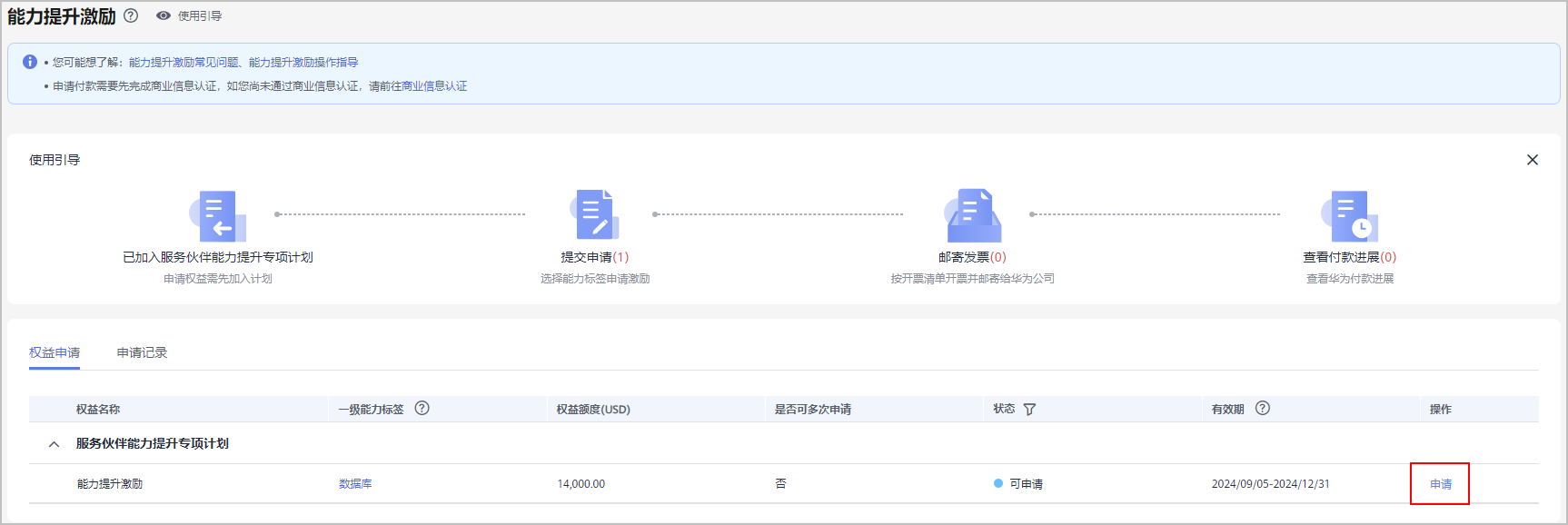The width and height of the screenshot is (1568, 525).
Task: Click the blue info icon in notice banner
Action: click(x=30, y=62)
